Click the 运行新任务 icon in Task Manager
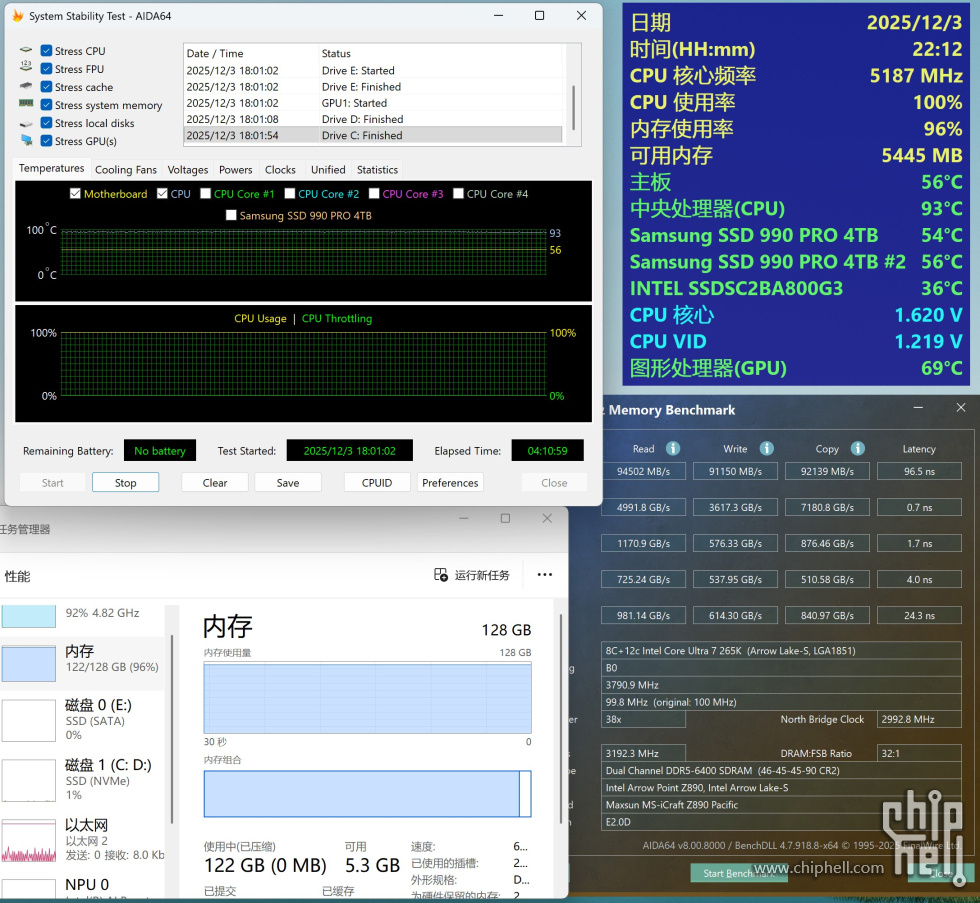This screenshot has width=980, height=903. [440, 575]
